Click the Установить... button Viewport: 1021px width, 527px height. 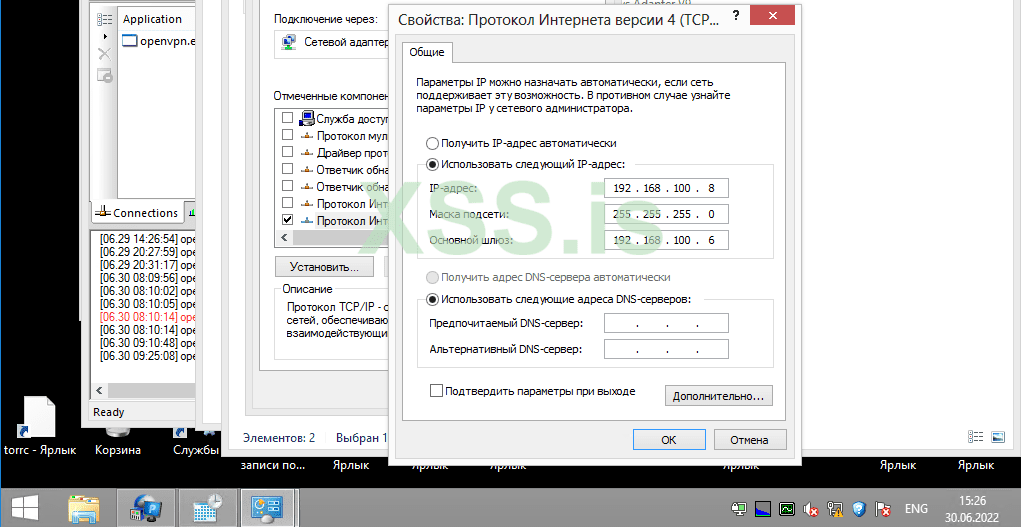pyautogui.click(x=324, y=267)
